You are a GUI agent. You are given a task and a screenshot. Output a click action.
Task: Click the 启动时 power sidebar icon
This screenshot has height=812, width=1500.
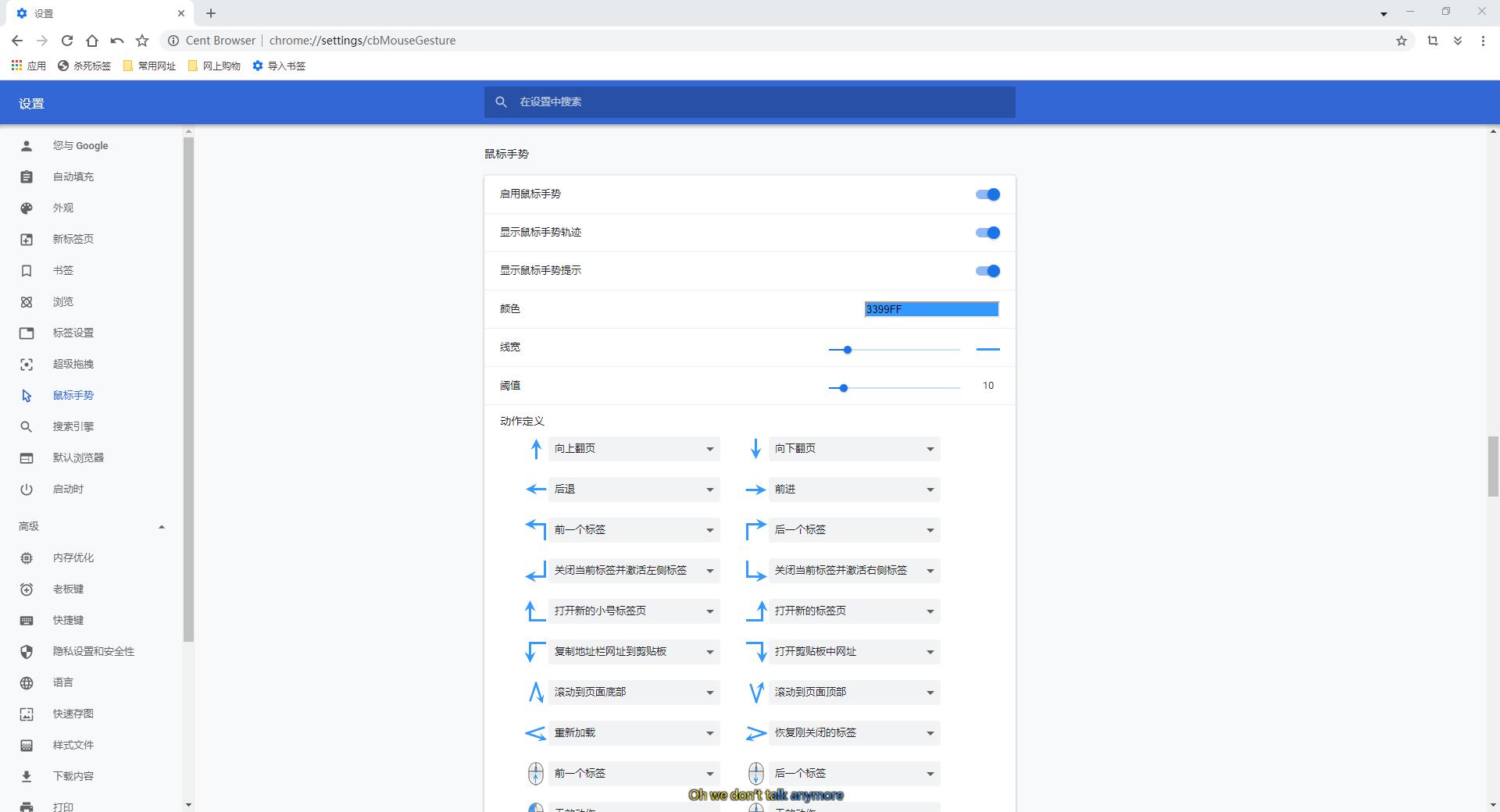[27, 490]
